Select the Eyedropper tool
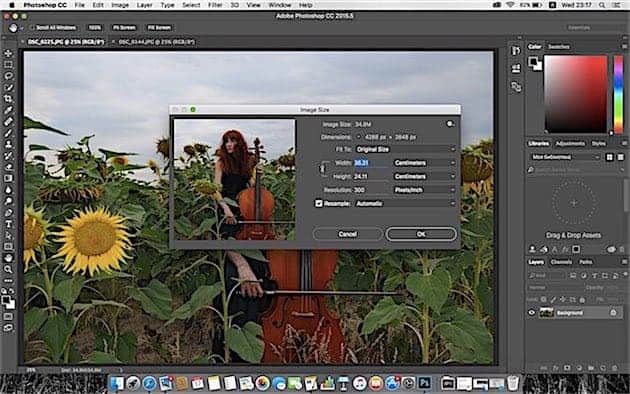Image resolution: width=630 pixels, height=394 pixels. point(8,110)
